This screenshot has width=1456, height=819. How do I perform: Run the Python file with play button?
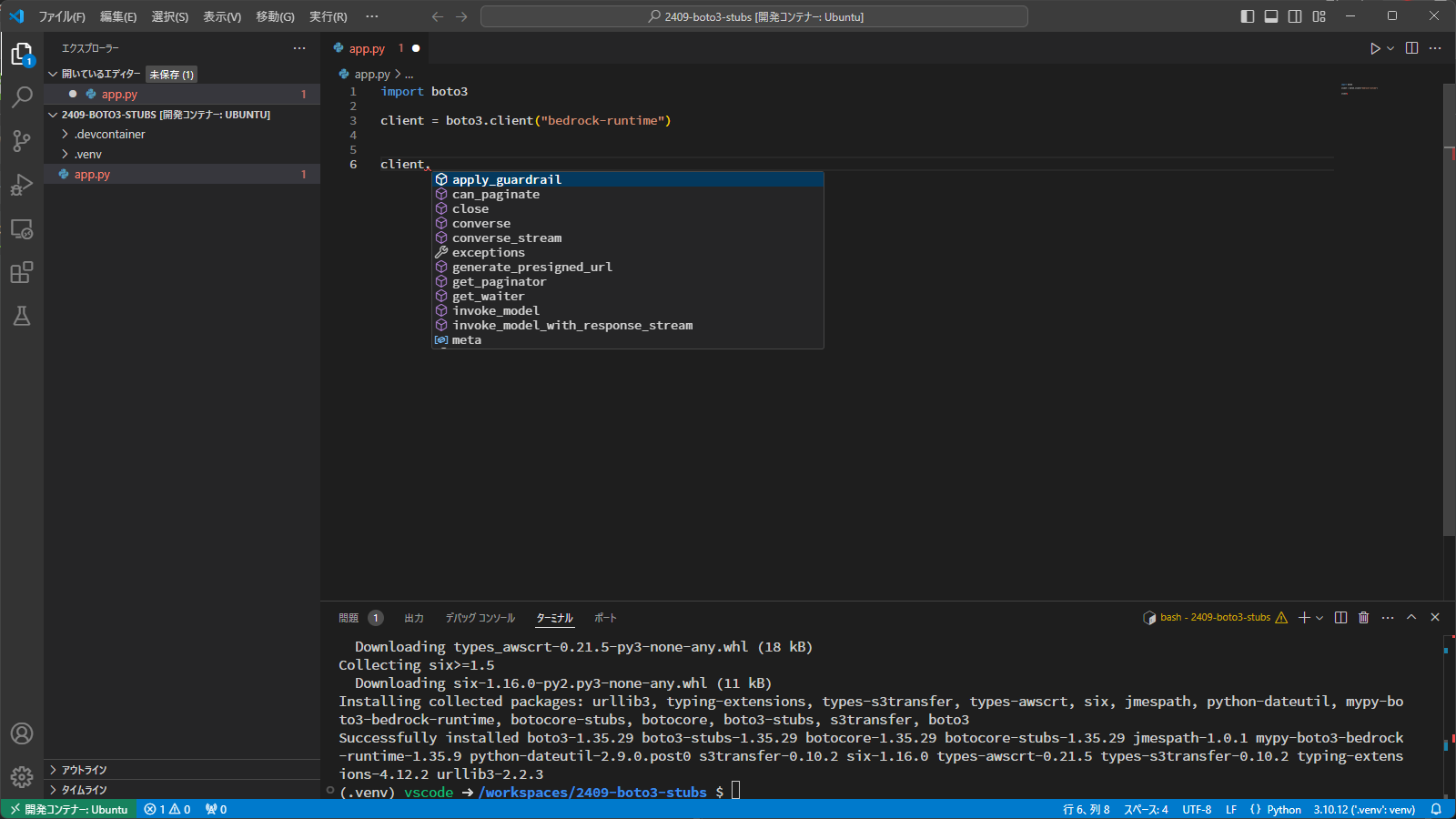coord(1374,48)
